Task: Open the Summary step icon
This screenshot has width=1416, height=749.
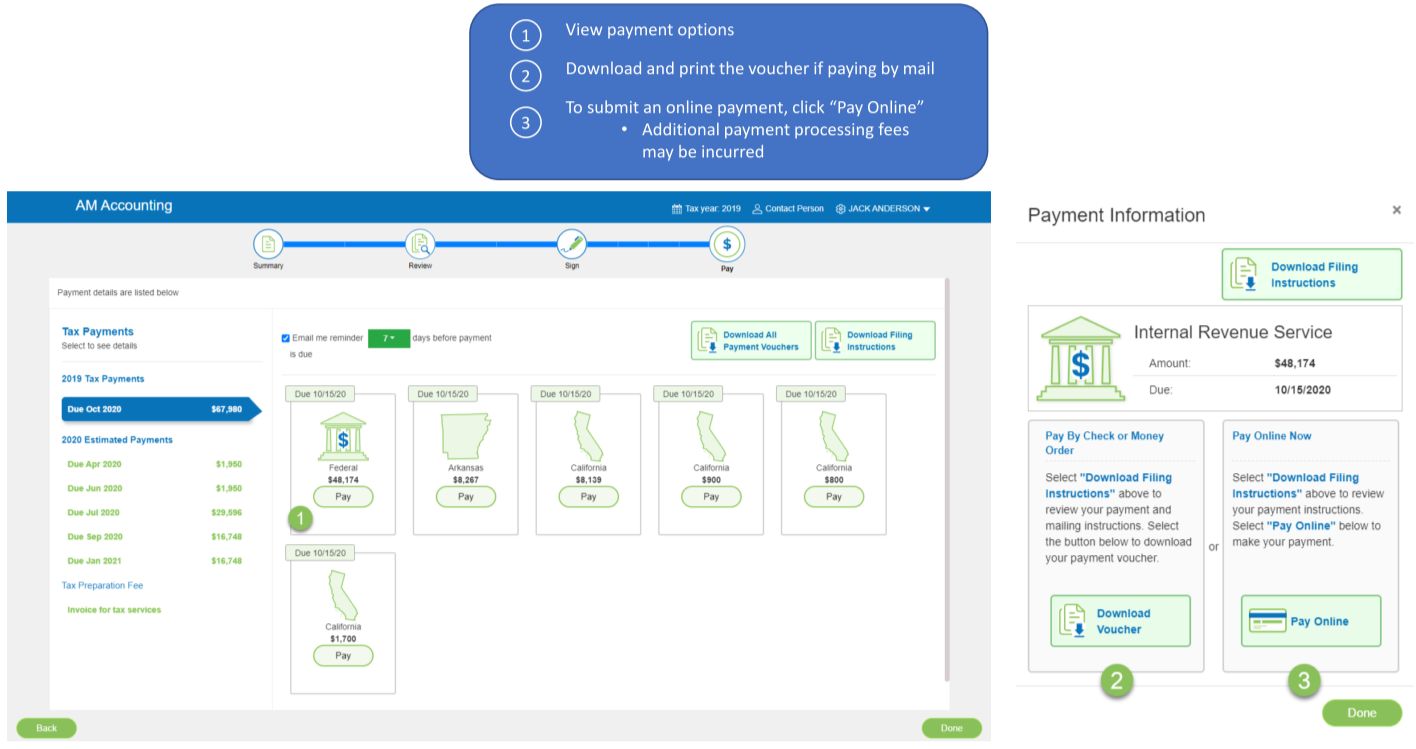Action: pos(267,244)
